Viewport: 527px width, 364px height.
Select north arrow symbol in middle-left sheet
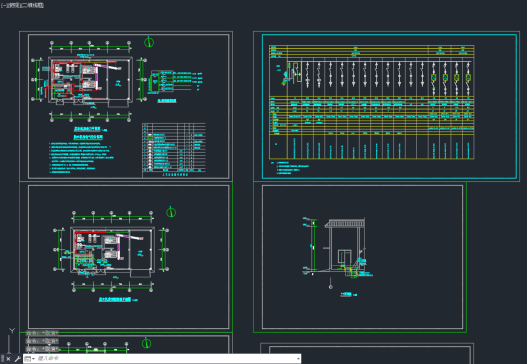[x=171, y=212]
